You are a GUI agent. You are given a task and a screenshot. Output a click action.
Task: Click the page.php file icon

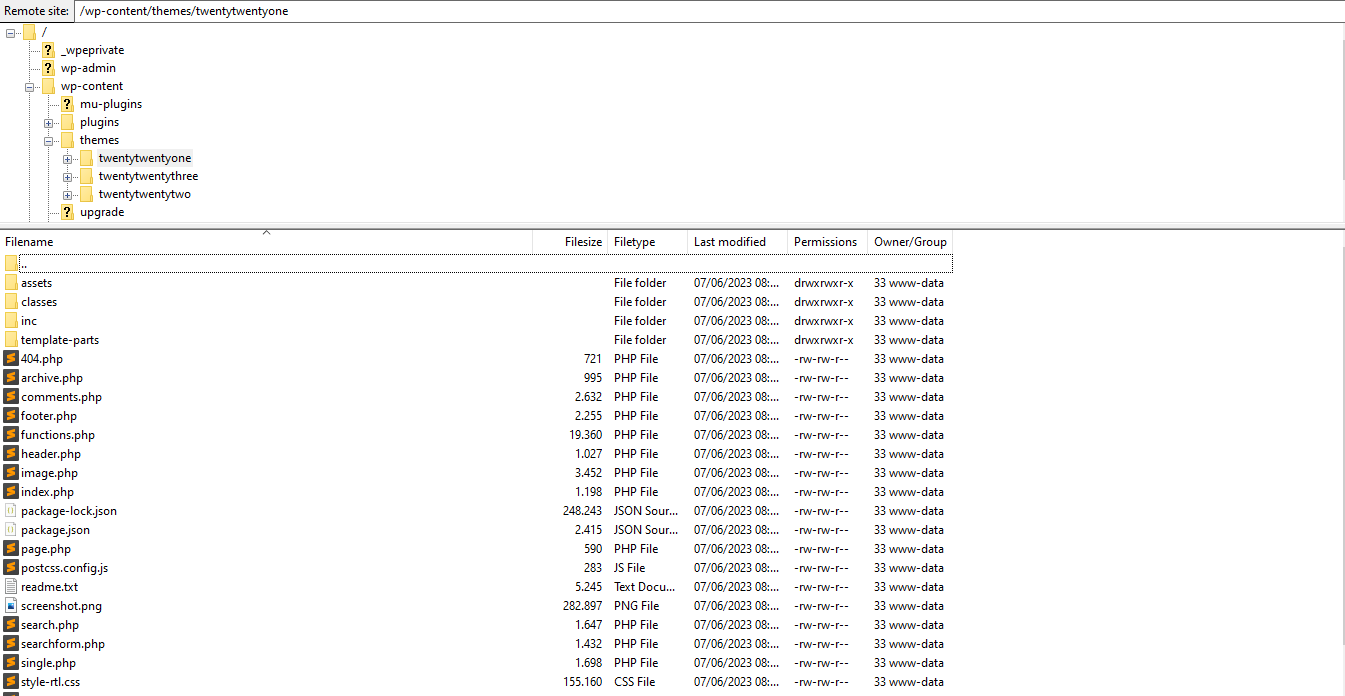pyautogui.click(x=11, y=549)
